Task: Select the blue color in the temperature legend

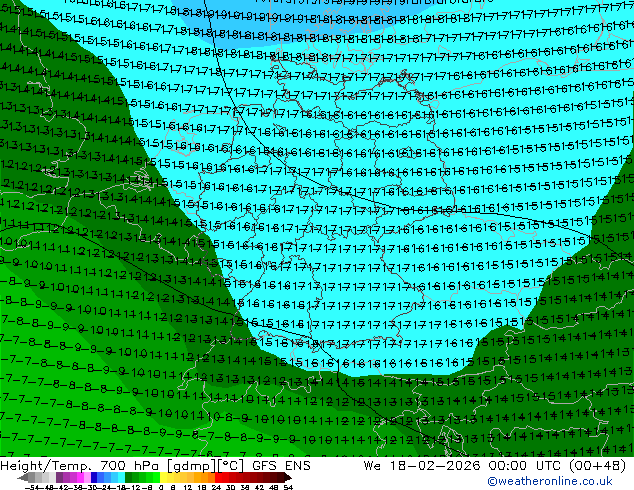Action: (x=94, y=477)
